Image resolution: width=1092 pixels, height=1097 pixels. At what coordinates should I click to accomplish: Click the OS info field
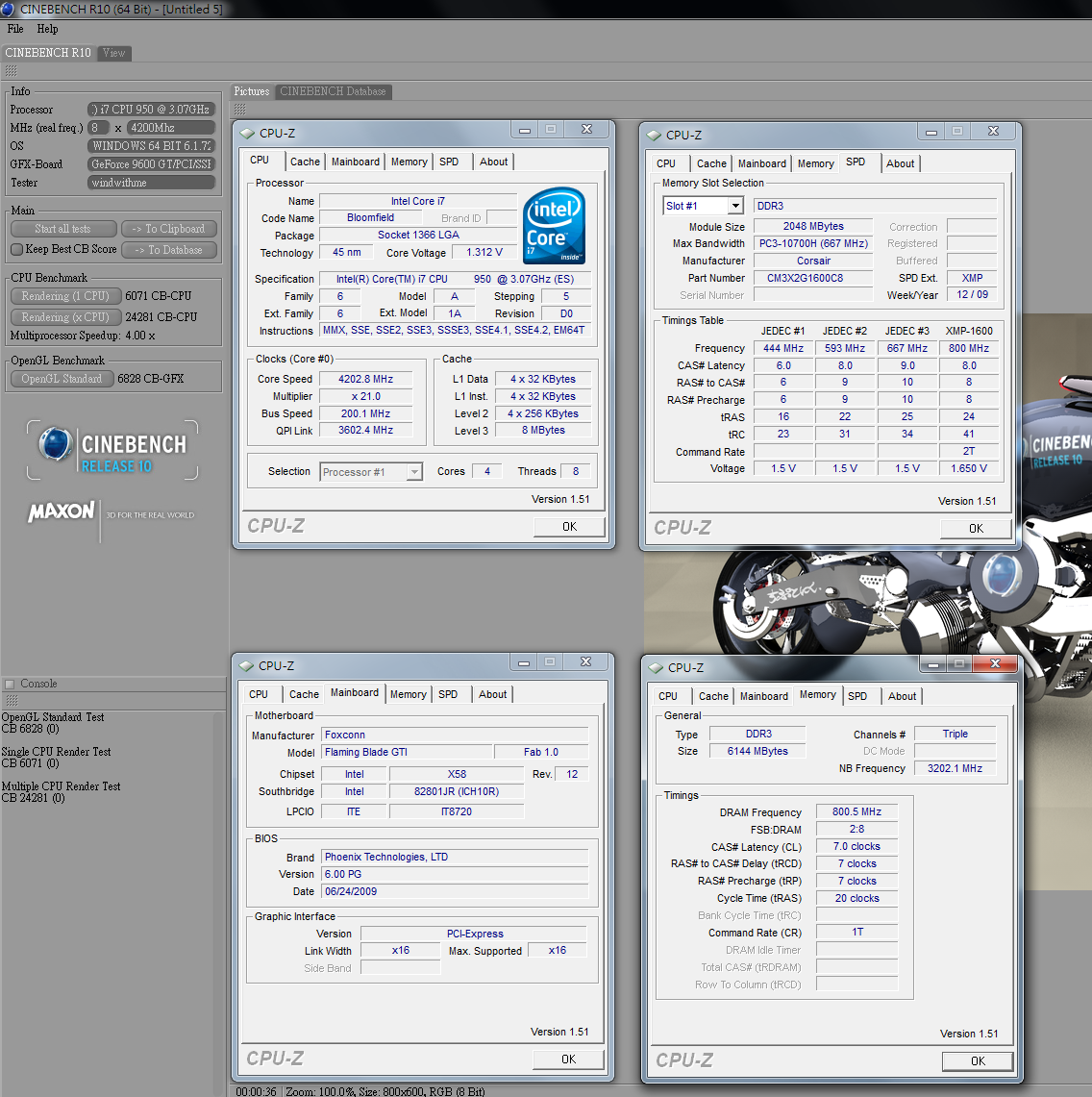point(151,145)
